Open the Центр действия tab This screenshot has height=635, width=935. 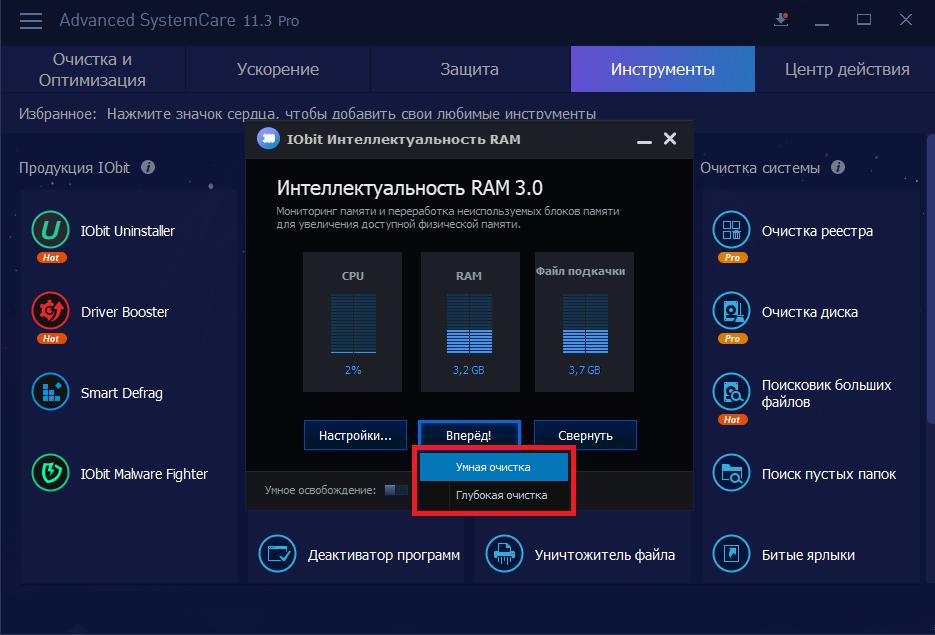tap(847, 69)
